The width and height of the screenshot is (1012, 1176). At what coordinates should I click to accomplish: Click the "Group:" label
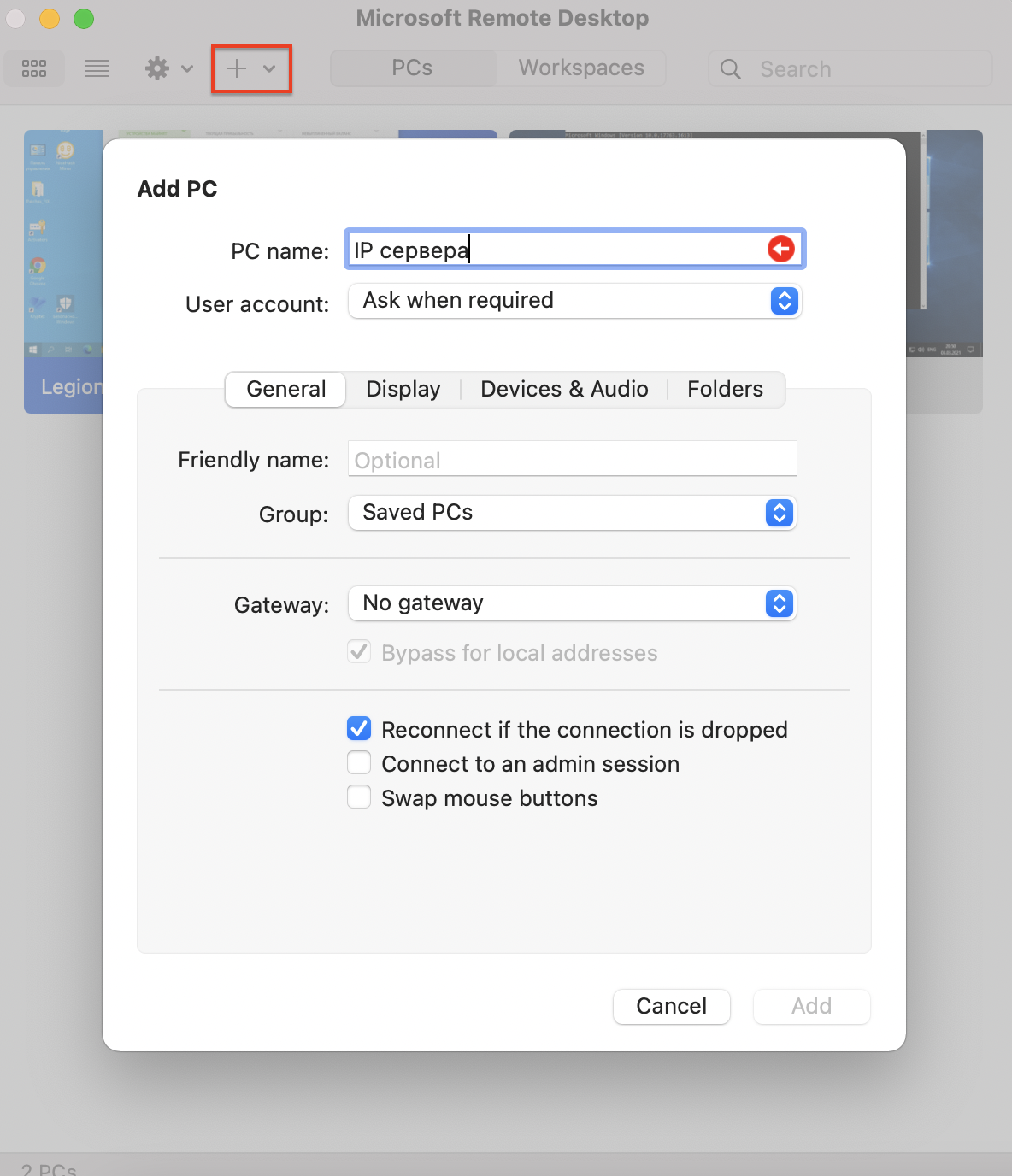(294, 514)
